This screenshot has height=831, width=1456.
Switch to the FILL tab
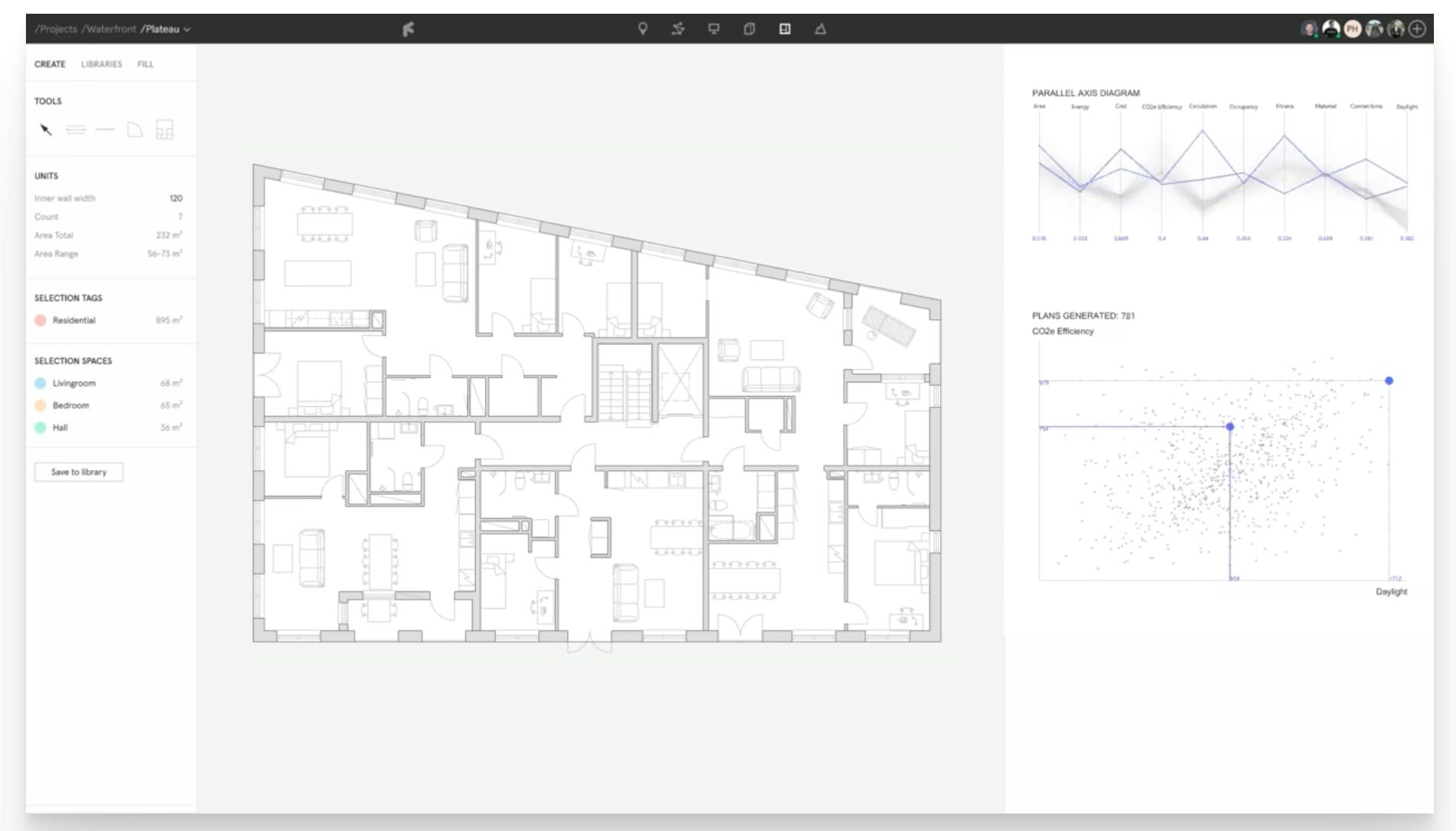coord(146,64)
